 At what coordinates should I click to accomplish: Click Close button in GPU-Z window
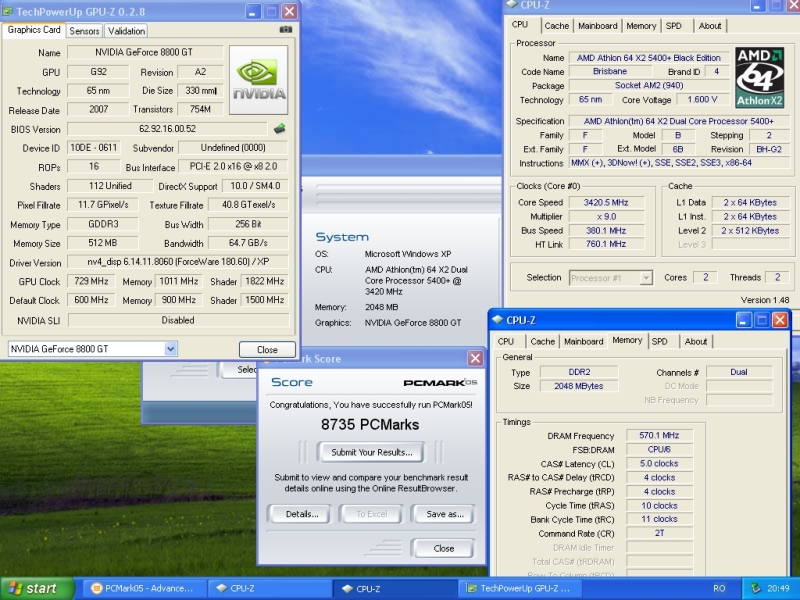tap(267, 349)
